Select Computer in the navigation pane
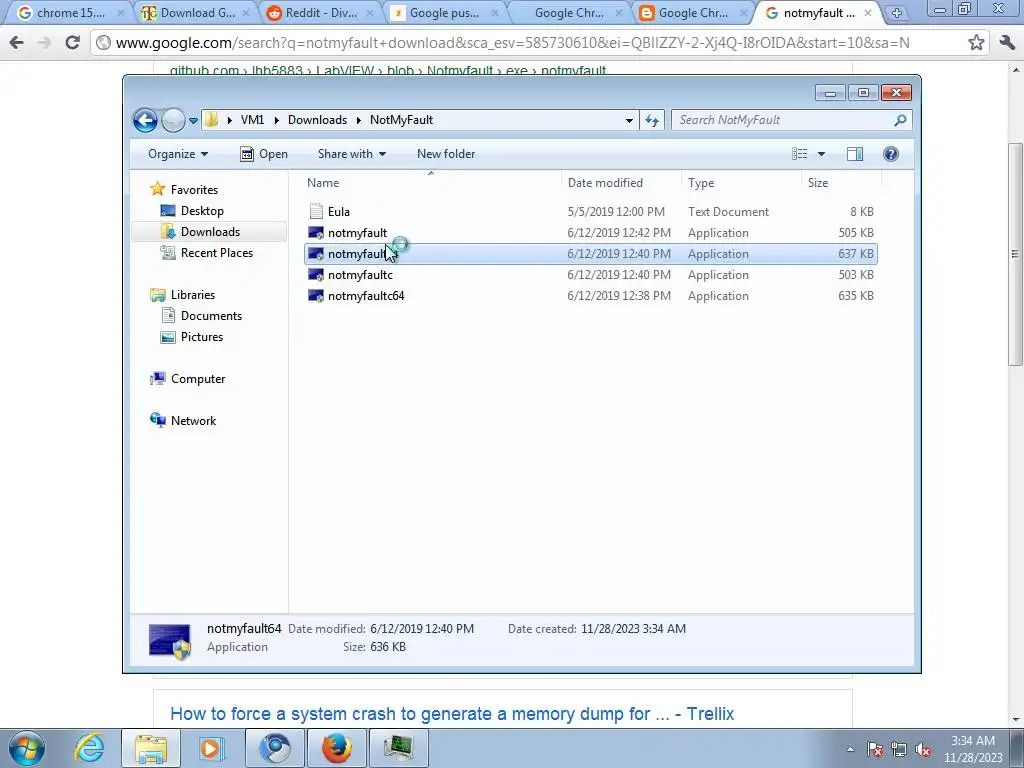The height and width of the screenshot is (768, 1024). tap(198, 379)
